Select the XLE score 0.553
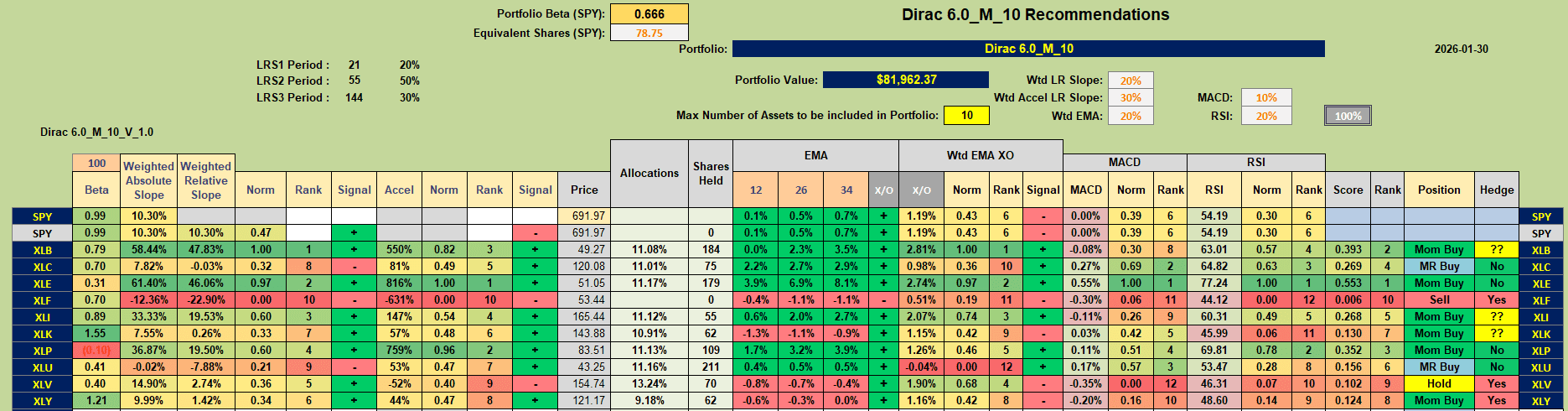Image resolution: width=1568 pixels, height=411 pixels. 1348,283
